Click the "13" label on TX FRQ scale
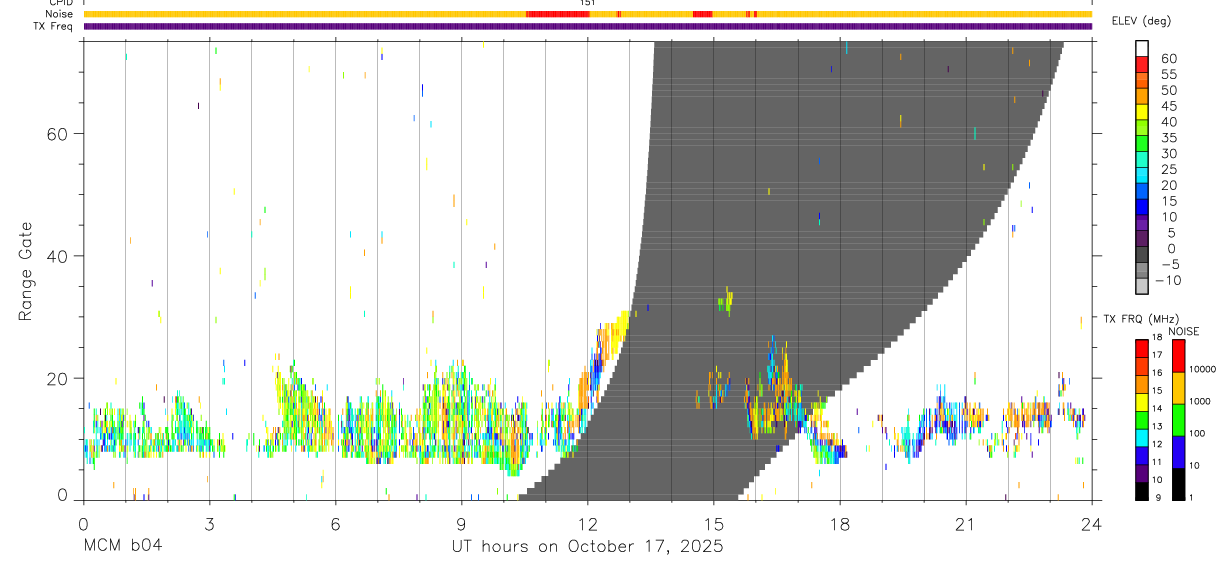 [1156, 425]
